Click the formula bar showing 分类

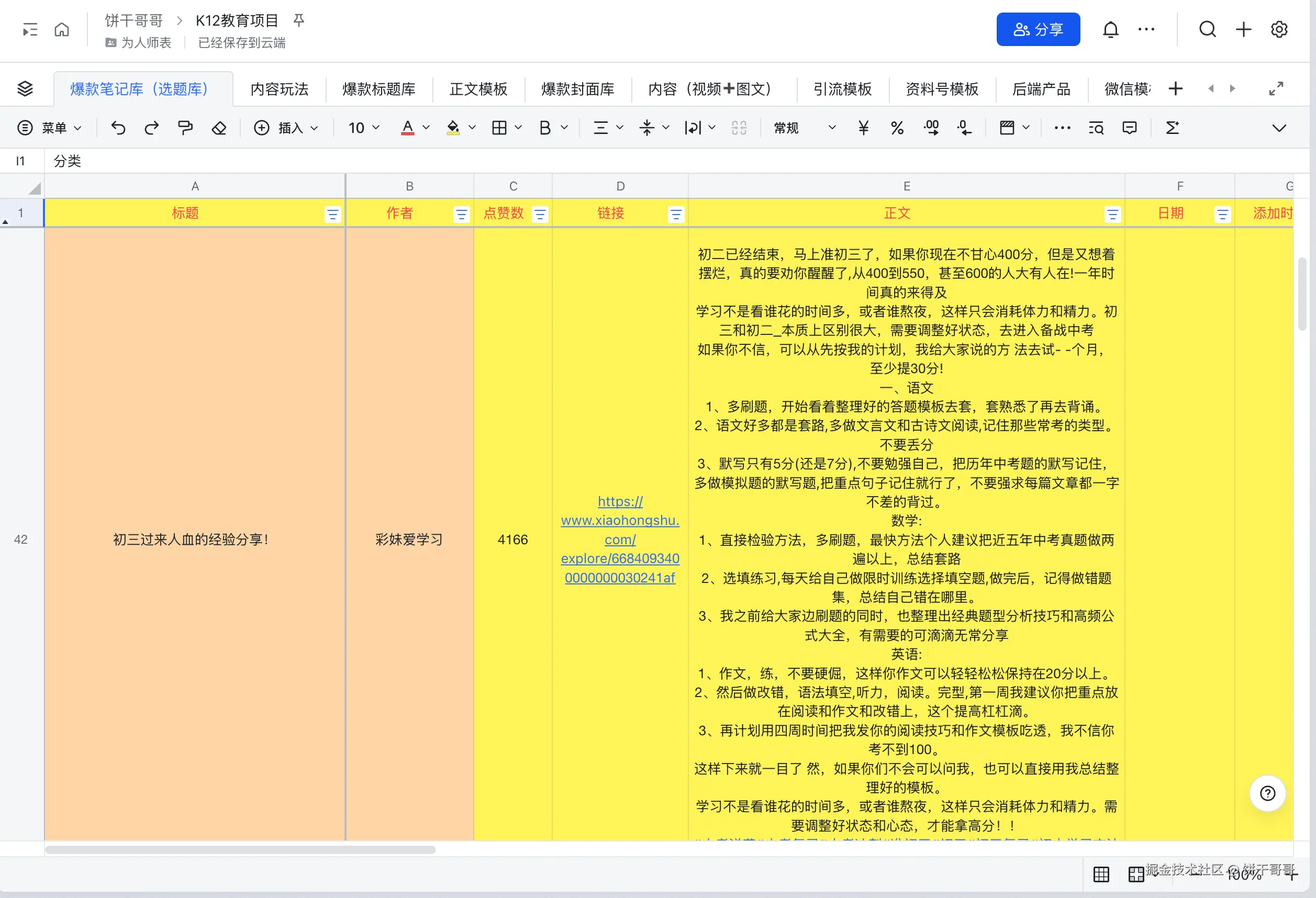tap(677, 161)
